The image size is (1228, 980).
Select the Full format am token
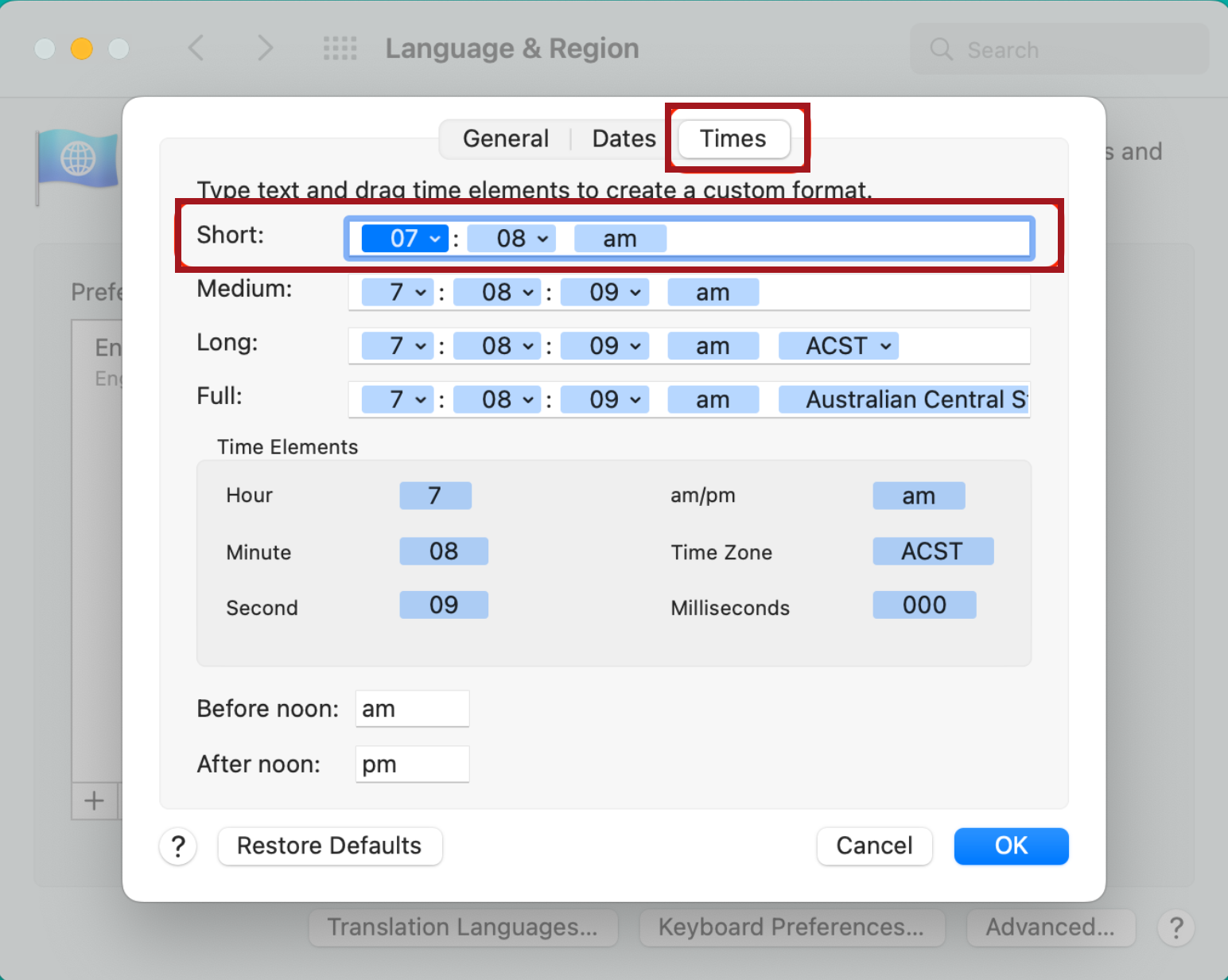pyautogui.click(x=713, y=399)
